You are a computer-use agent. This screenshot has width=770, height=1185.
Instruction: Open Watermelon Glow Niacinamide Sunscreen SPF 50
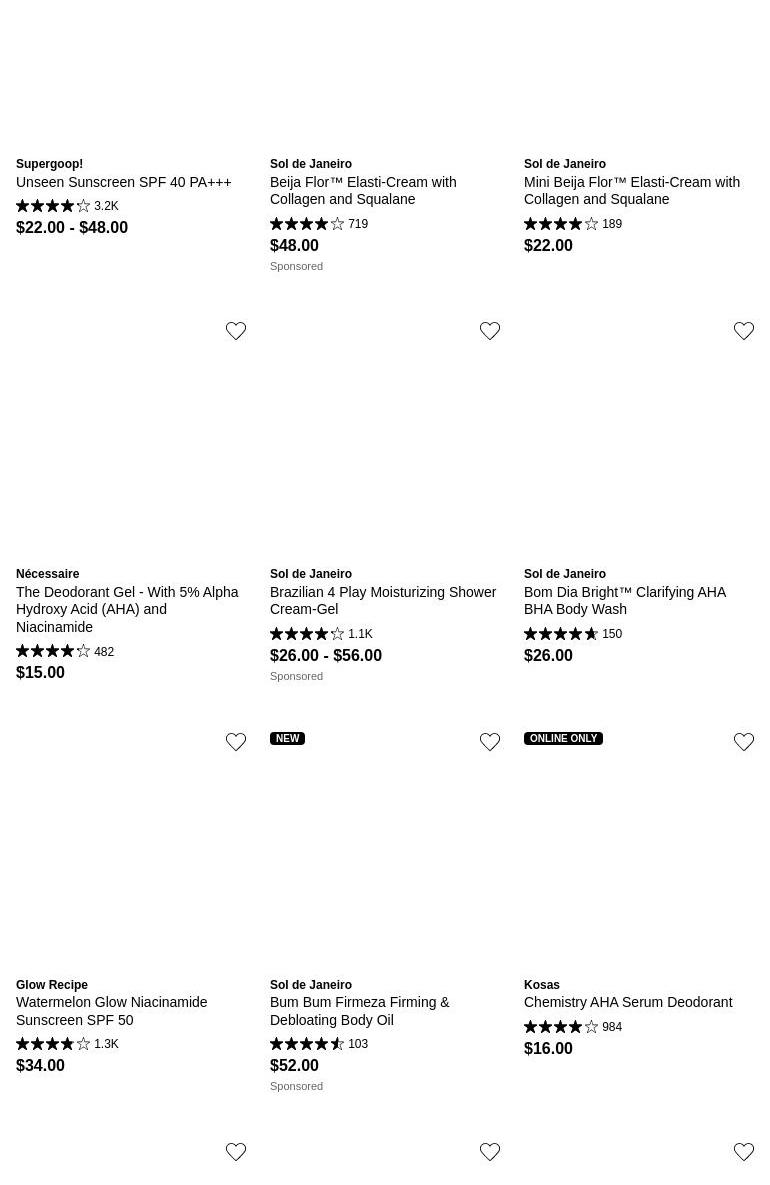click(x=112, y=1011)
